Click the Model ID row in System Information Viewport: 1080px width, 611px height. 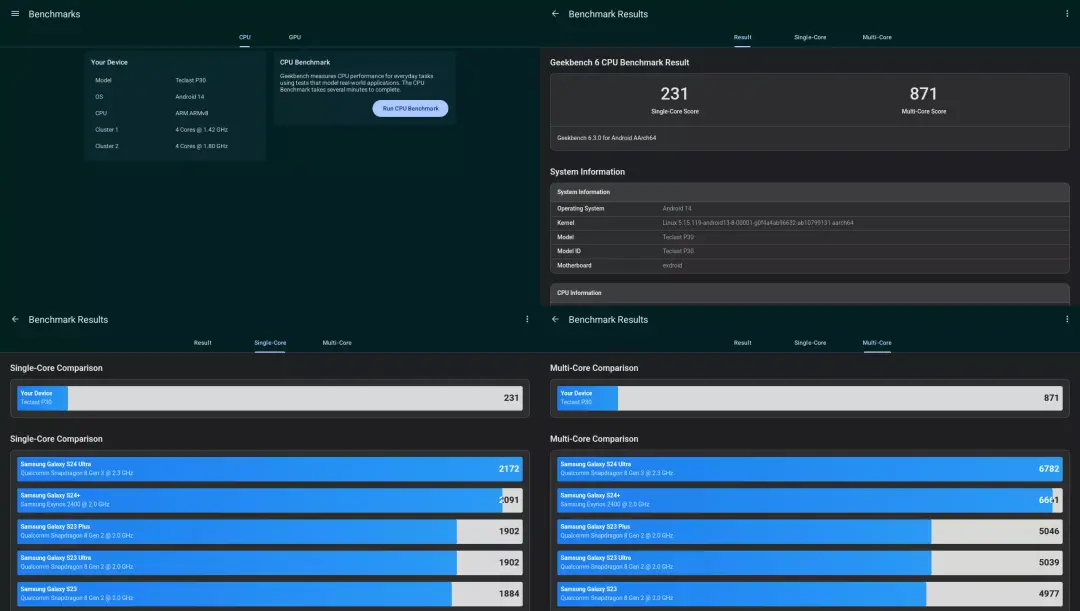click(x=809, y=251)
